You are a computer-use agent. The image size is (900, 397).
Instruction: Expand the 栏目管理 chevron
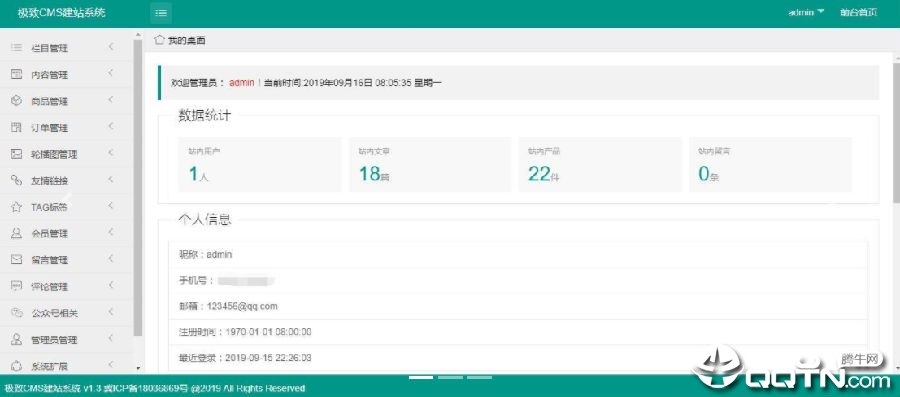coord(110,46)
